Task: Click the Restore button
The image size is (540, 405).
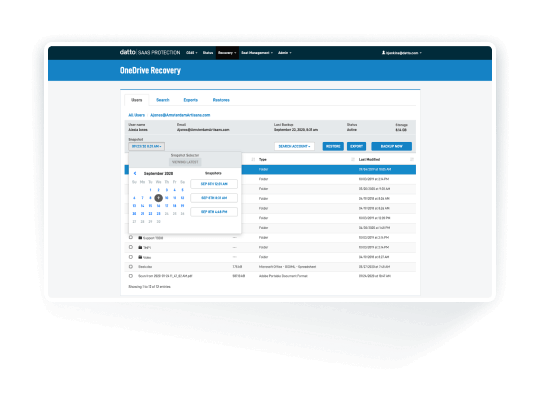Action: pyautogui.click(x=333, y=146)
